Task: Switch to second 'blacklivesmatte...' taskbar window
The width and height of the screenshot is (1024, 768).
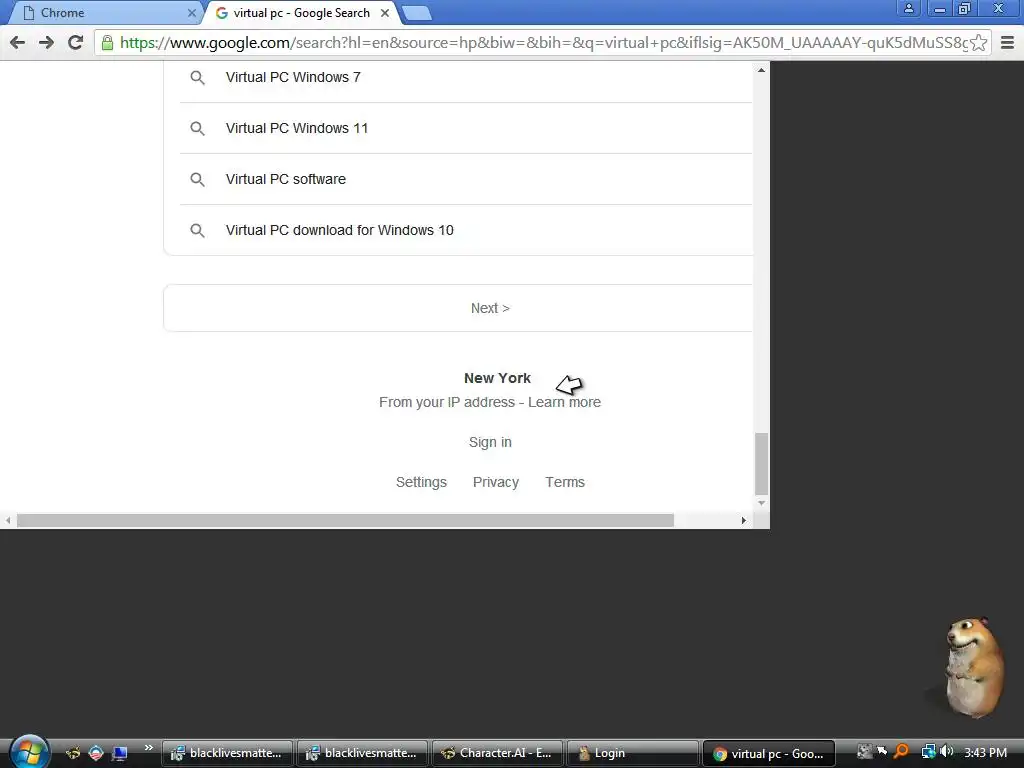Action: coord(362,753)
